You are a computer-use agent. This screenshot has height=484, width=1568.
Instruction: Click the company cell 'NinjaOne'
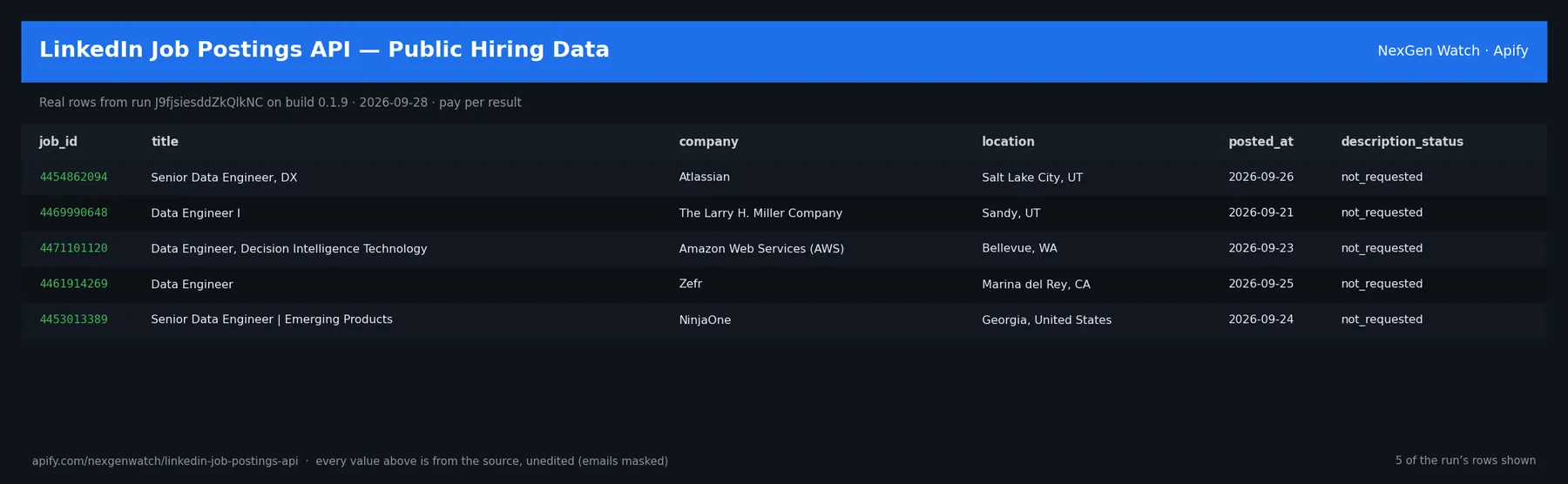tap(705, 319)
